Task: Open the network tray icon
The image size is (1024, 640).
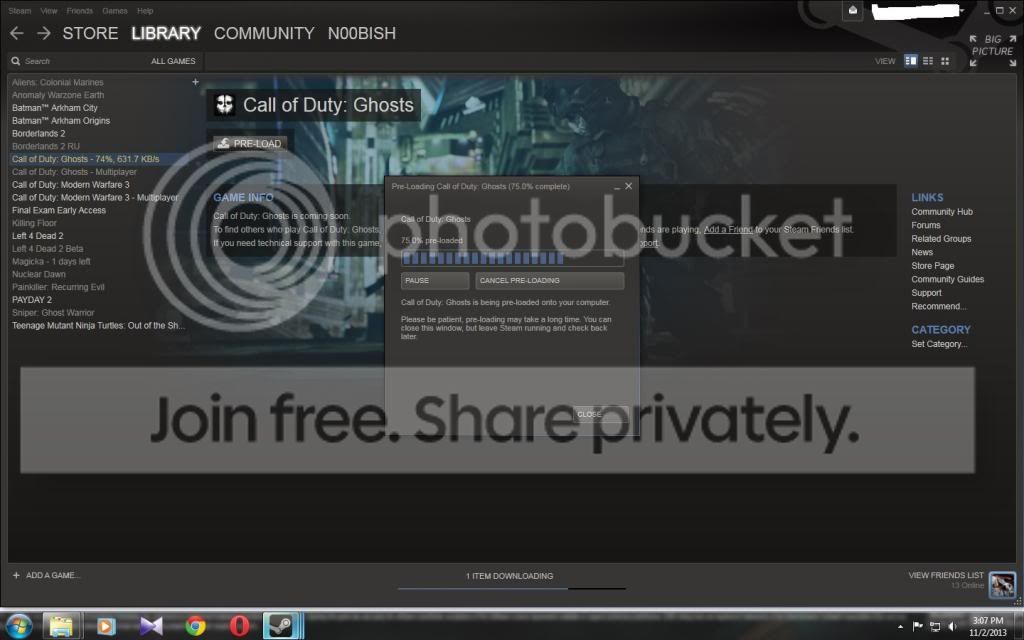Action: coord(935,626)
